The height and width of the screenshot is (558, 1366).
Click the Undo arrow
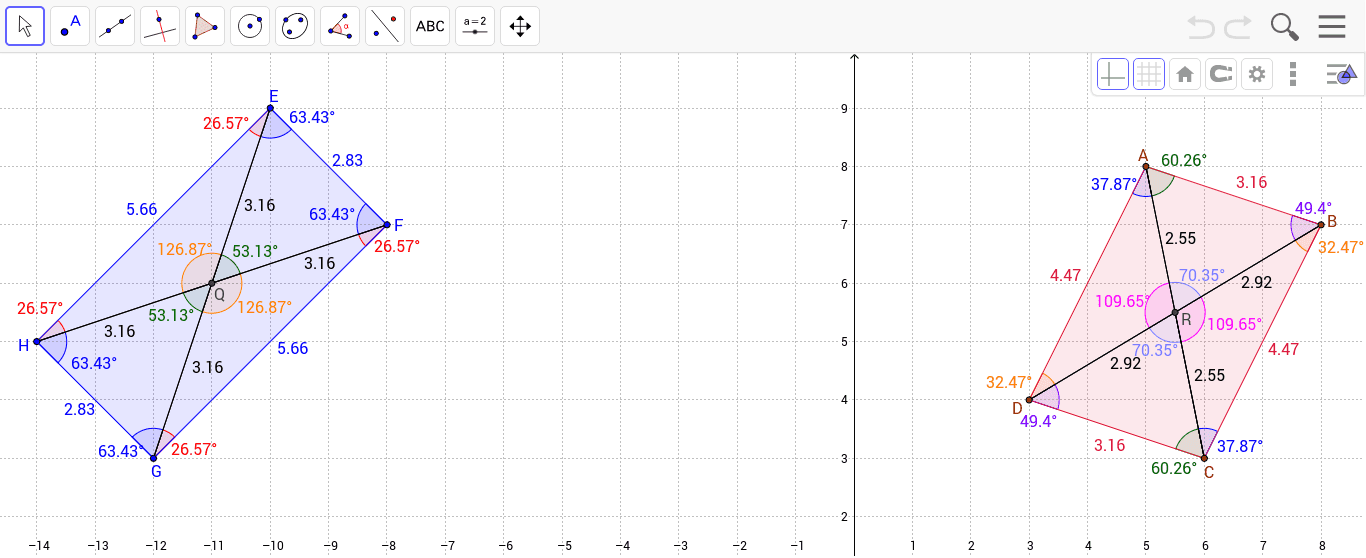(1201, 27)
